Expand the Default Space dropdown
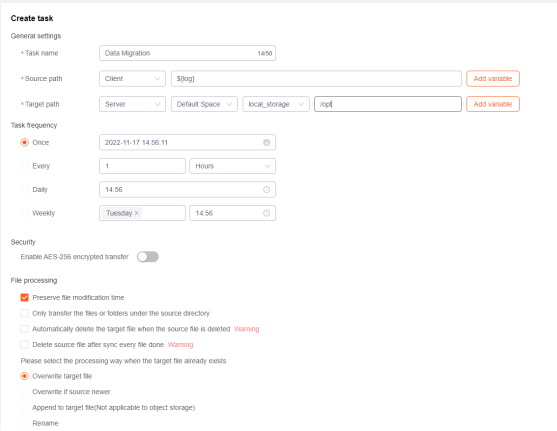Screen dimensions: 557x431 pos(204,104)
